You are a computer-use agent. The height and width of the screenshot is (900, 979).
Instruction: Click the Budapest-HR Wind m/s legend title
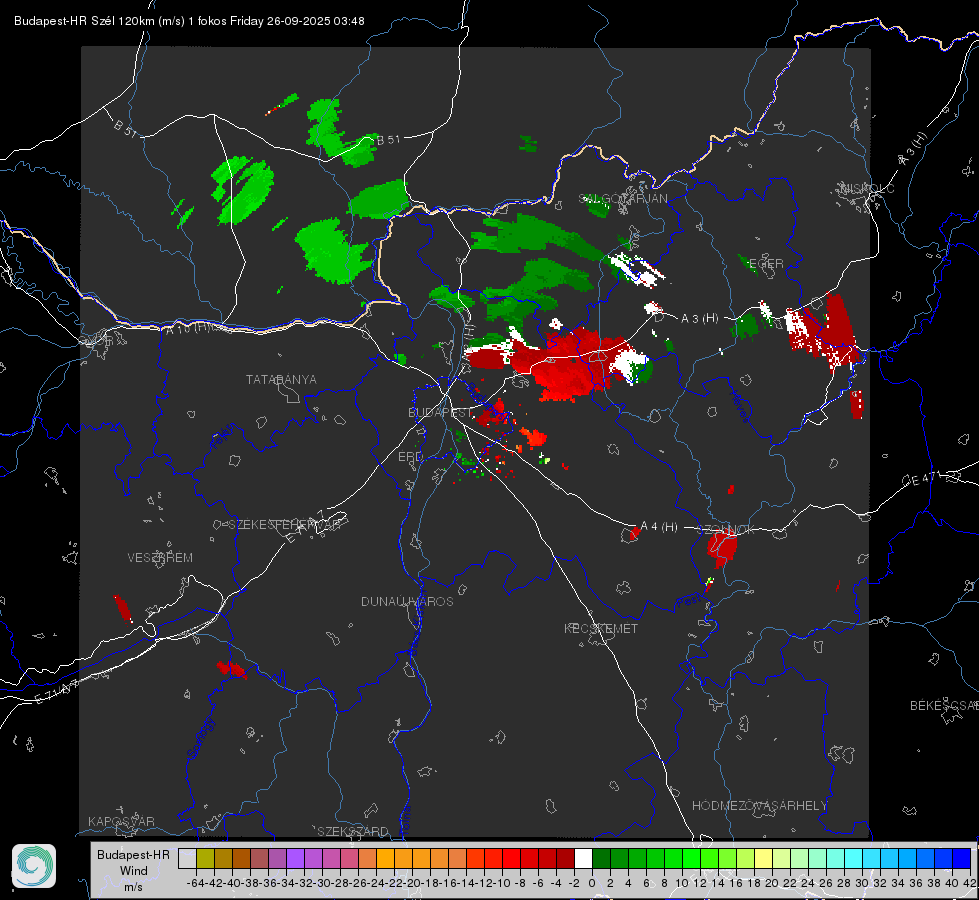point(134,870)
